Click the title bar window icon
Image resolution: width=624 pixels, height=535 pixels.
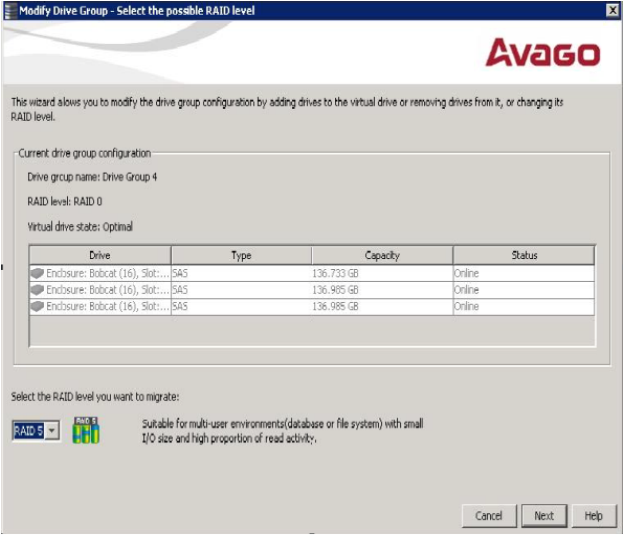10,9
